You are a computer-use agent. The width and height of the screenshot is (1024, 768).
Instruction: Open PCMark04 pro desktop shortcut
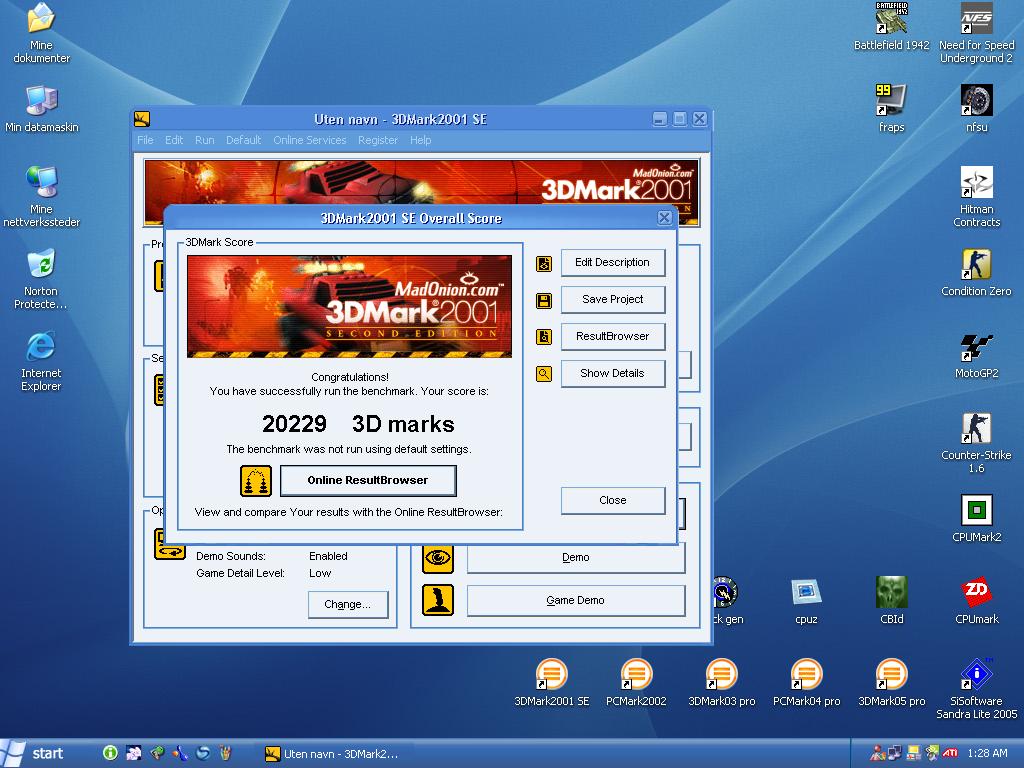(807, 682)
